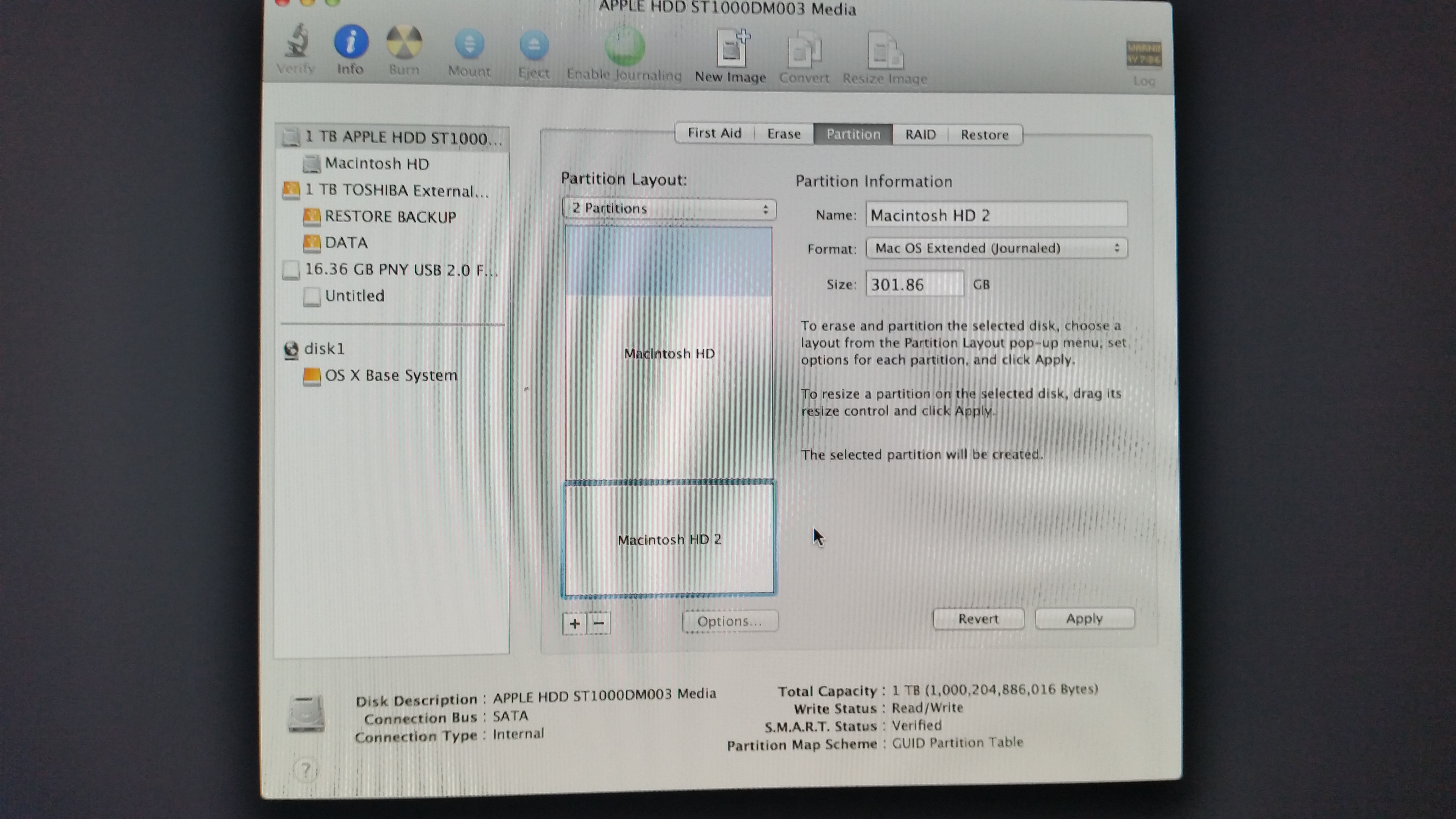Open the 2 Partitions layout dropdown
Viewport: 1456px width, 819px height.
669,209
